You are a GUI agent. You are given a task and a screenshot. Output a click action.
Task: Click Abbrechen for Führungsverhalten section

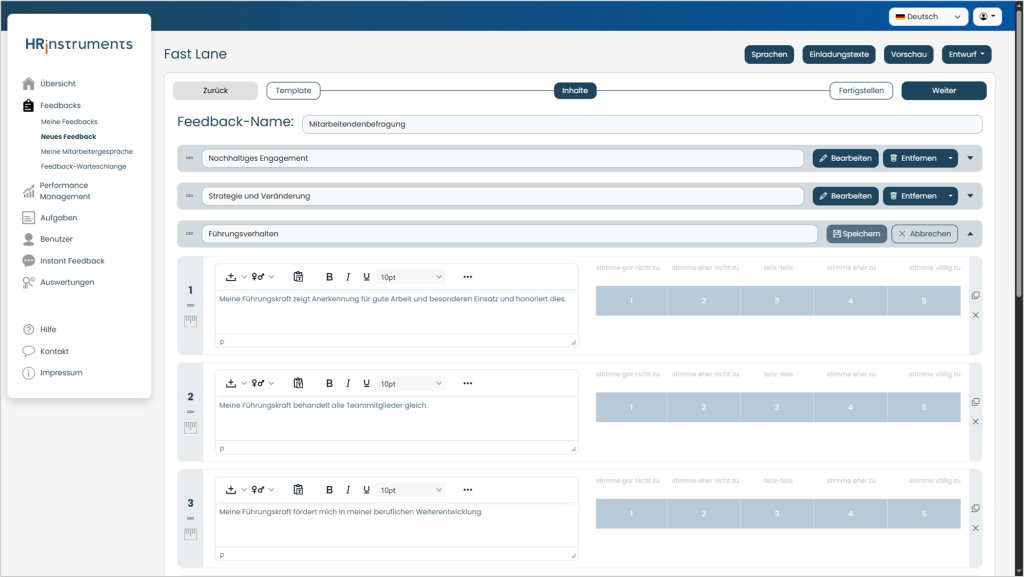924,234
